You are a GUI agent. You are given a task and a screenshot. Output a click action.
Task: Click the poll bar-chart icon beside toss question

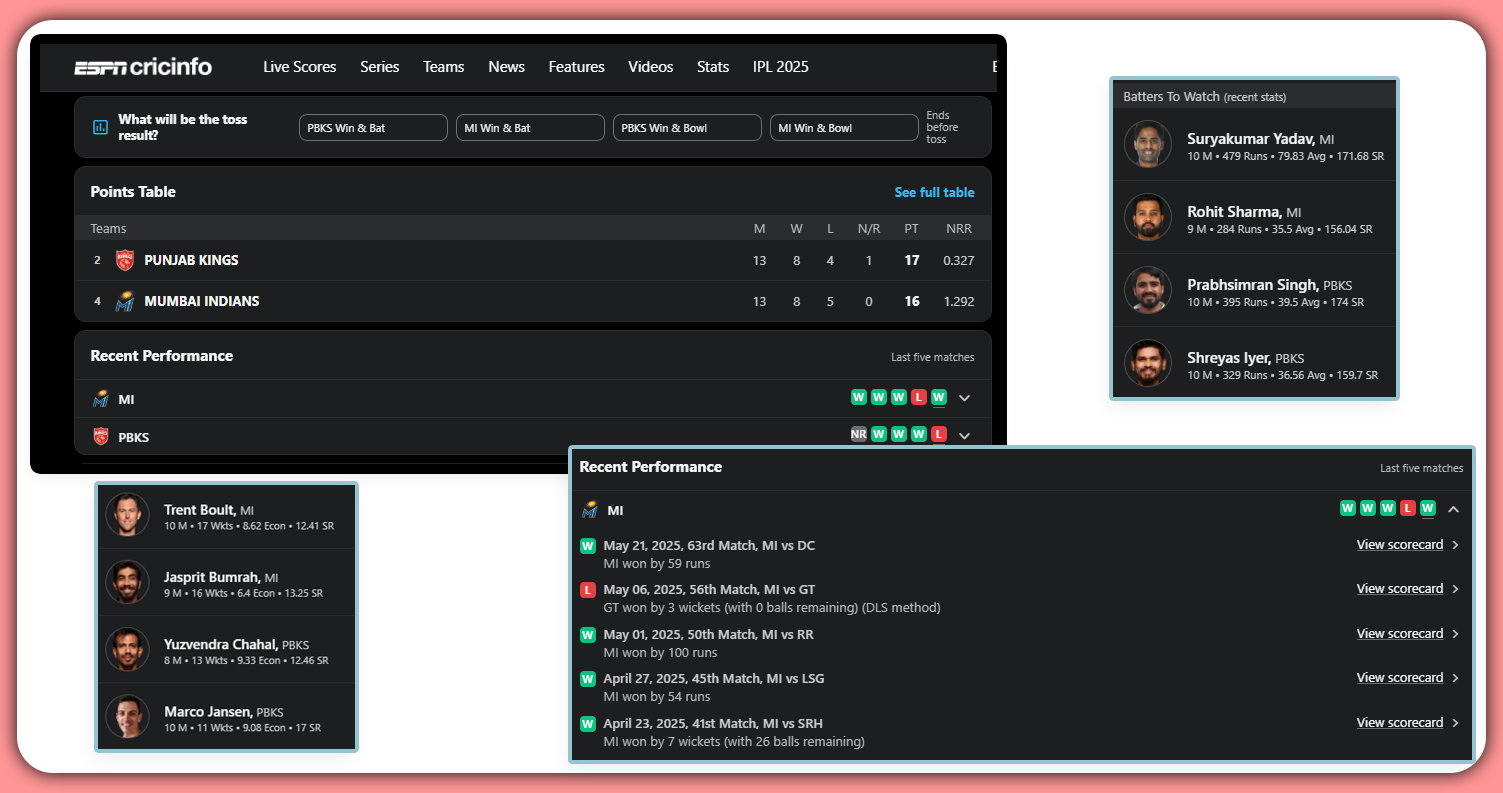tap(100, 127)
